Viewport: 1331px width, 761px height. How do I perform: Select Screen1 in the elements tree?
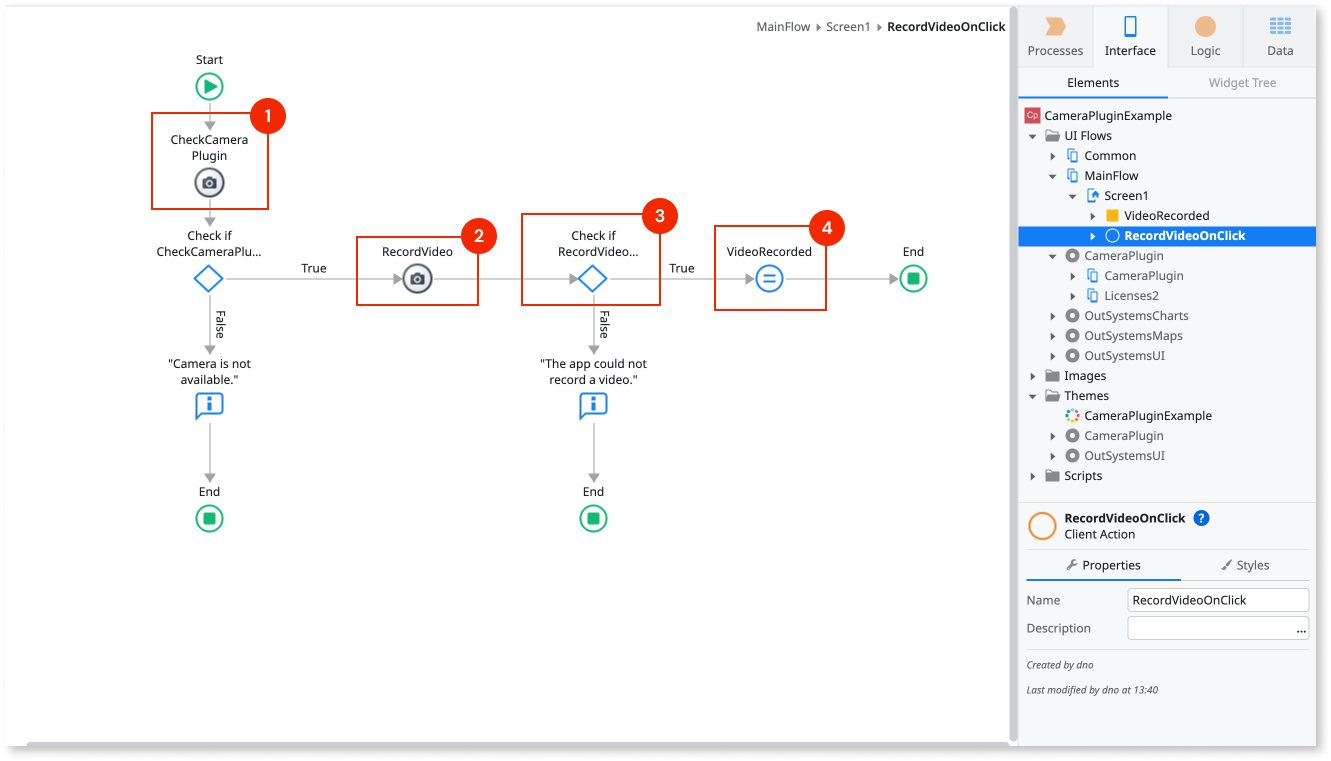tap(1126, 196)
